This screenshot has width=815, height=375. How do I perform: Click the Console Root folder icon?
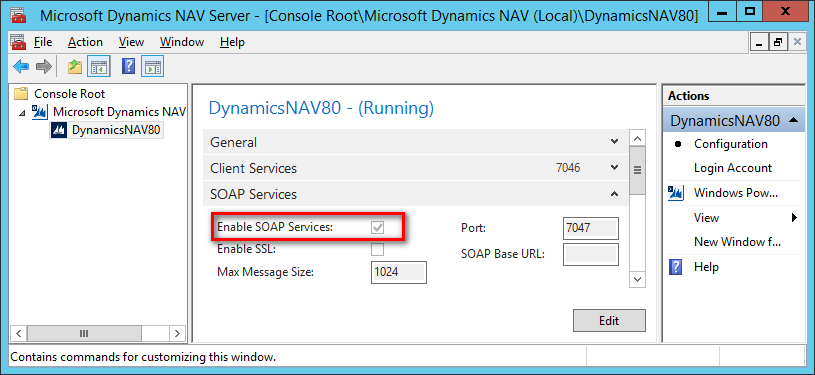(21, 94)
